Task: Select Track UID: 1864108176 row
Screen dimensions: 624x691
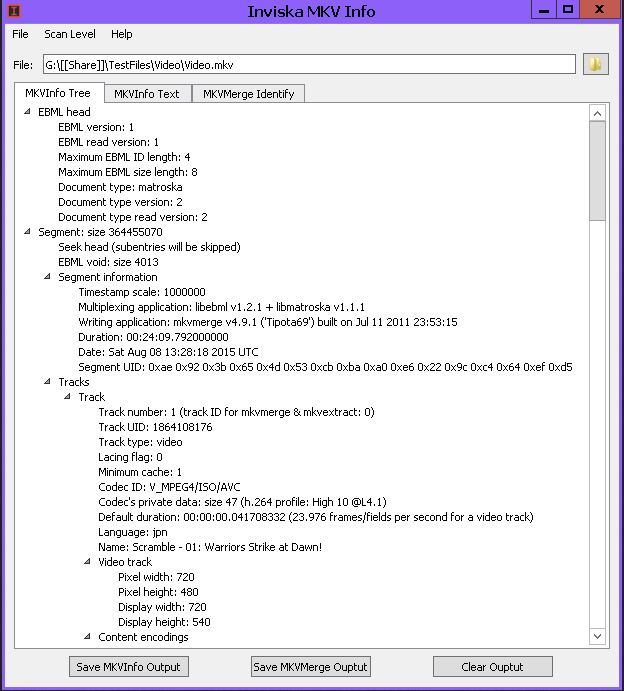Action: pyautogui.click(x=155, y=427)
